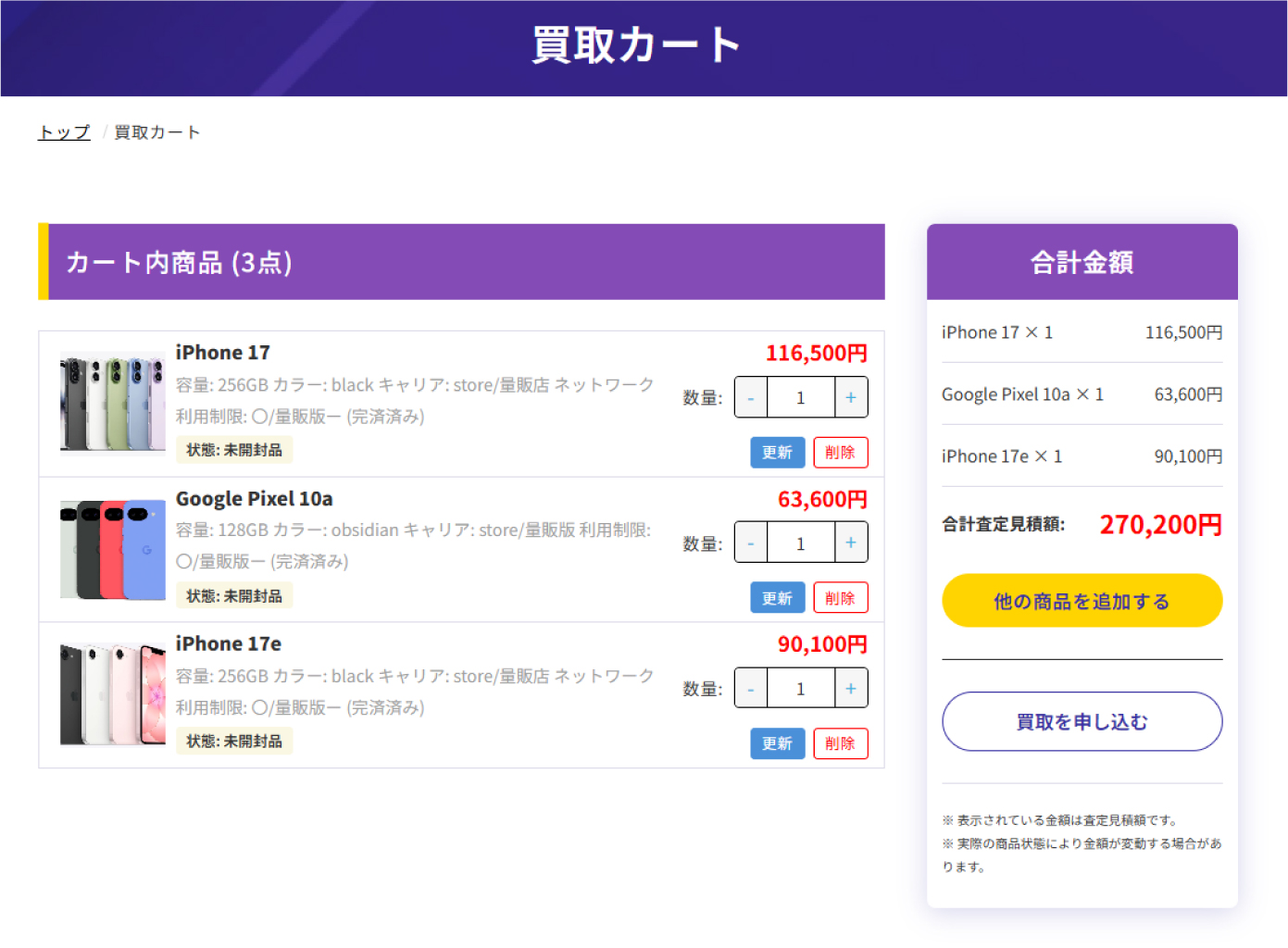Increase quantity for iPhone 17e
The image size is (1288, 948).
point(851,689)
